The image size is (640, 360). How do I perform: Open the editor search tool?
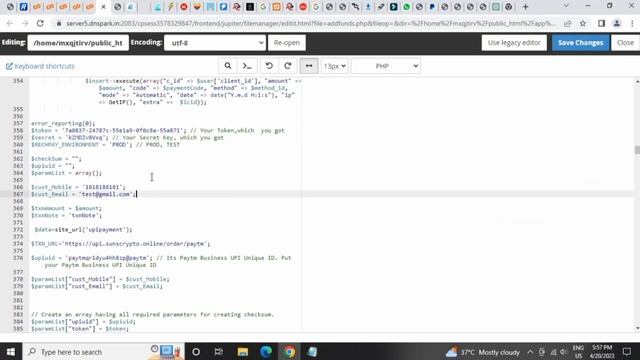tap(228, 66)
